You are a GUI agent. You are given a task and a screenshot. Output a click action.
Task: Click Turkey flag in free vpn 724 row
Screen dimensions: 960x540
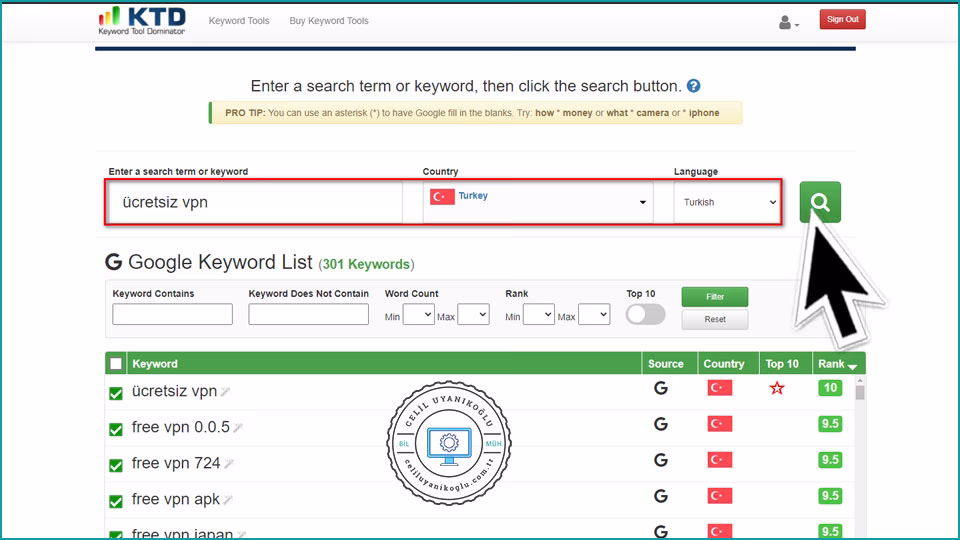coord(719,460)
